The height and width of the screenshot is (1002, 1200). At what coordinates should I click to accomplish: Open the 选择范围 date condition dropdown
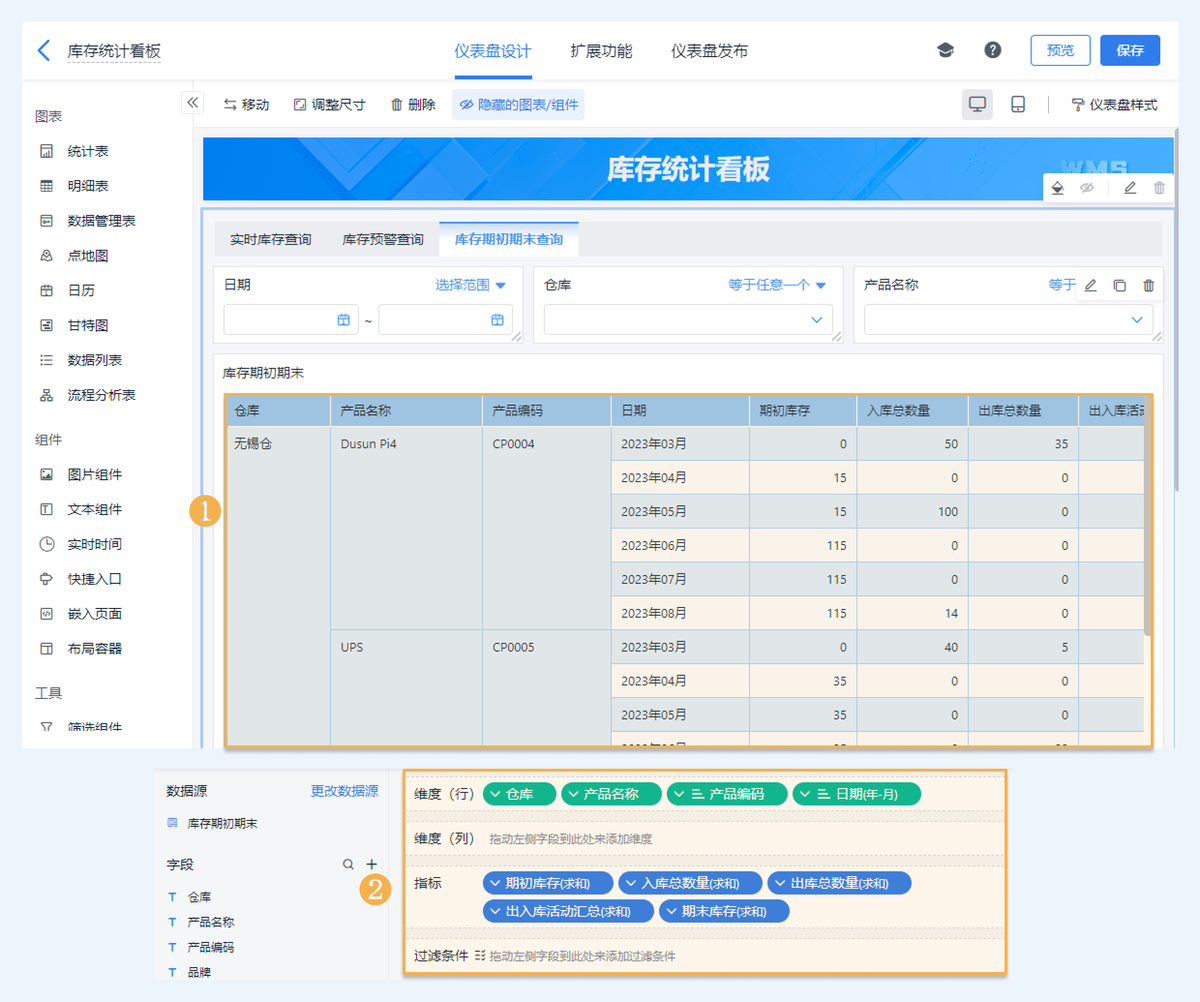(470, 285)
